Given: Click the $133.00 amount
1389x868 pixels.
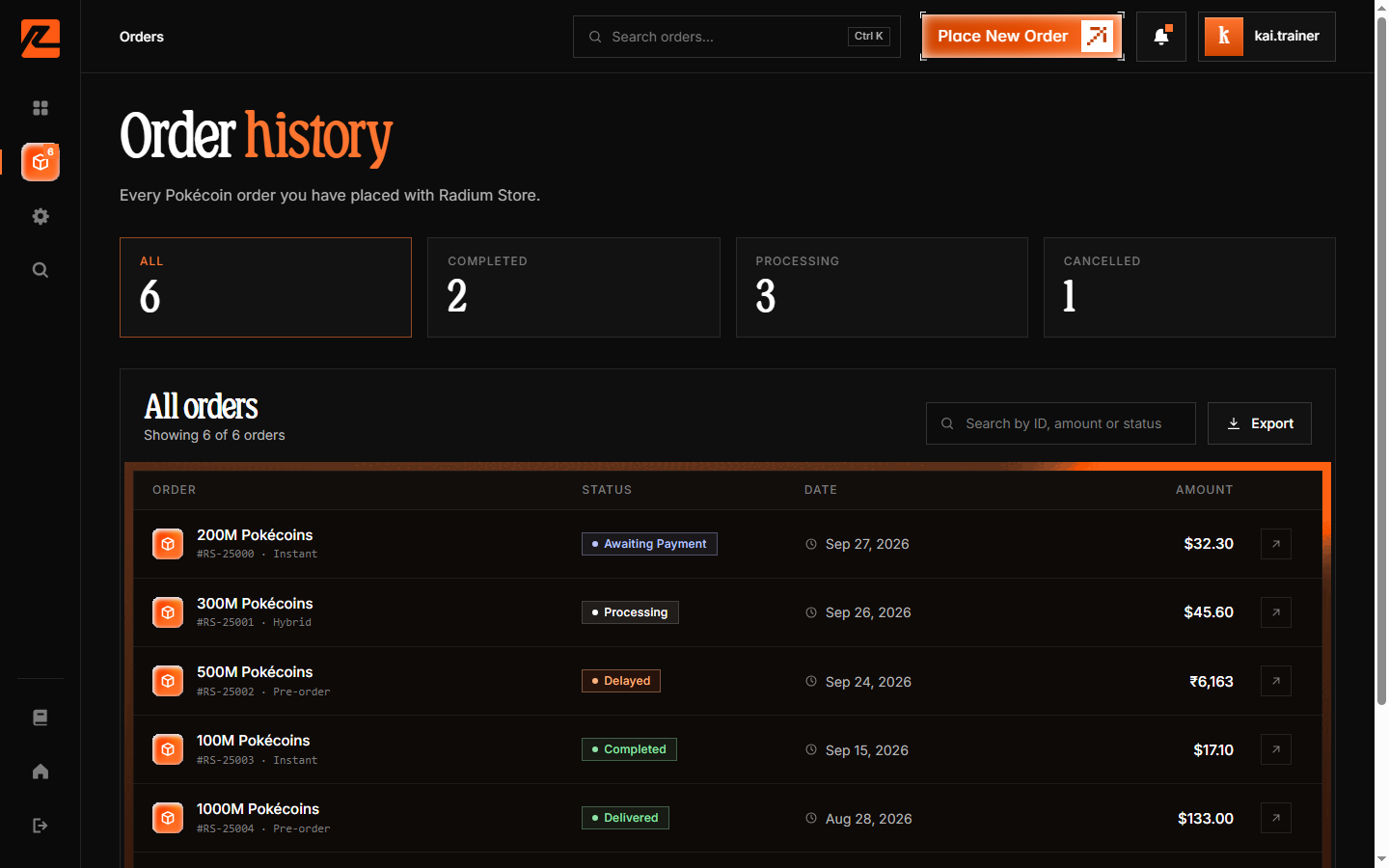Looking at the screenshot, I should pos(1206,819).
